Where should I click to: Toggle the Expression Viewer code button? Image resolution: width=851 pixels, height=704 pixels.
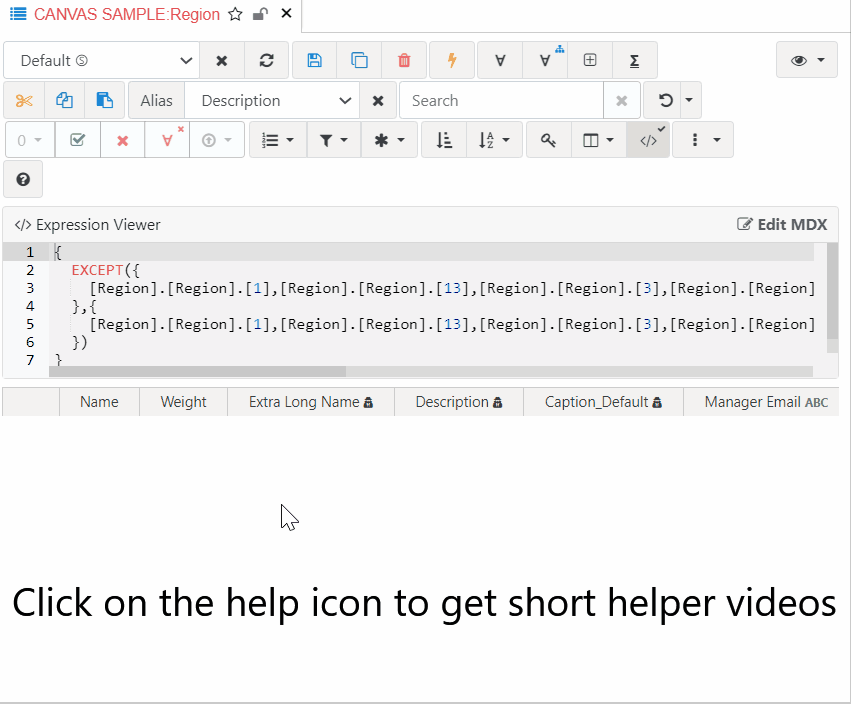coord(649,141)
